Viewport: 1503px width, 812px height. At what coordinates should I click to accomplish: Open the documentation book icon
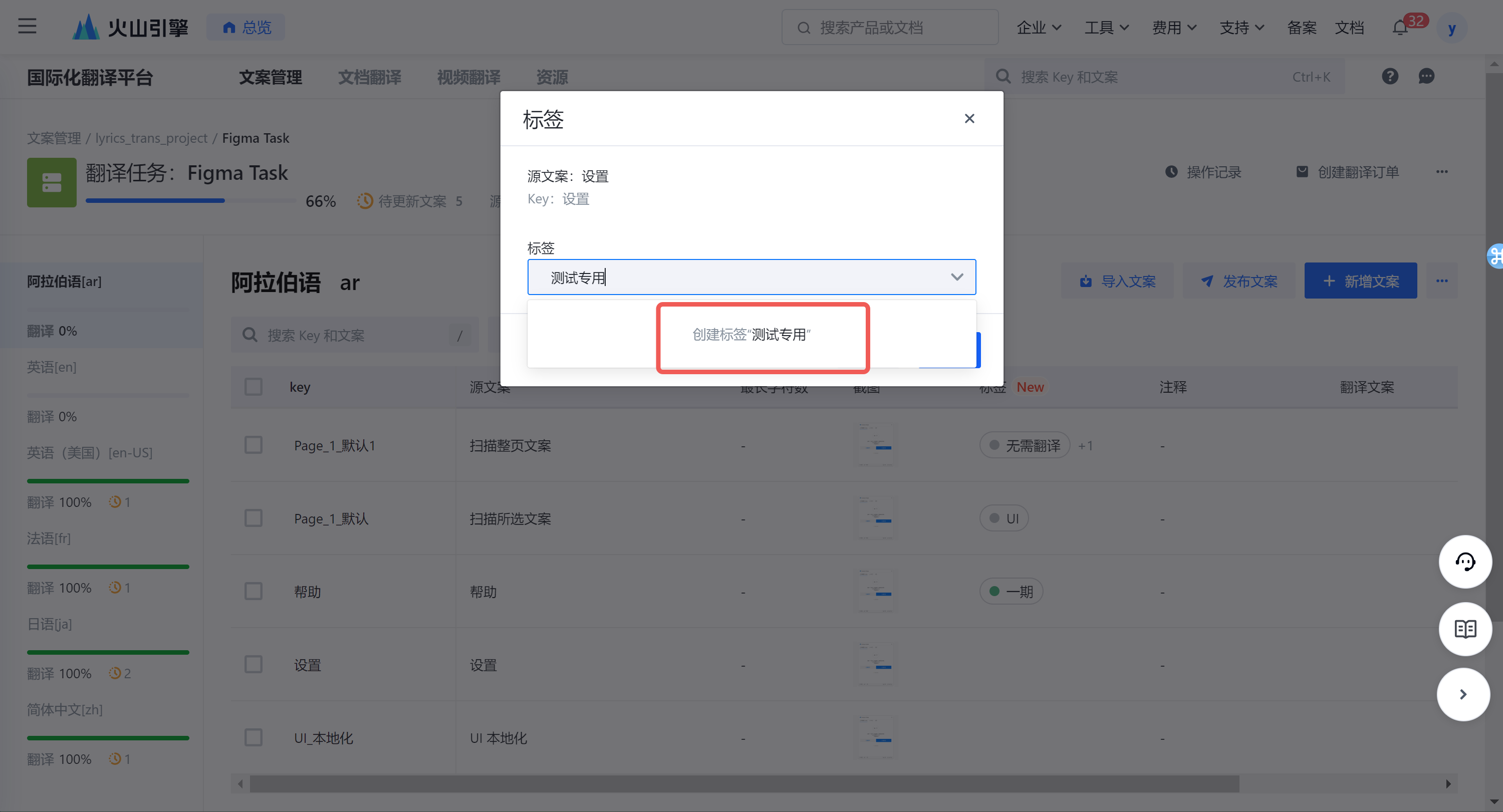coord(1465,629)
